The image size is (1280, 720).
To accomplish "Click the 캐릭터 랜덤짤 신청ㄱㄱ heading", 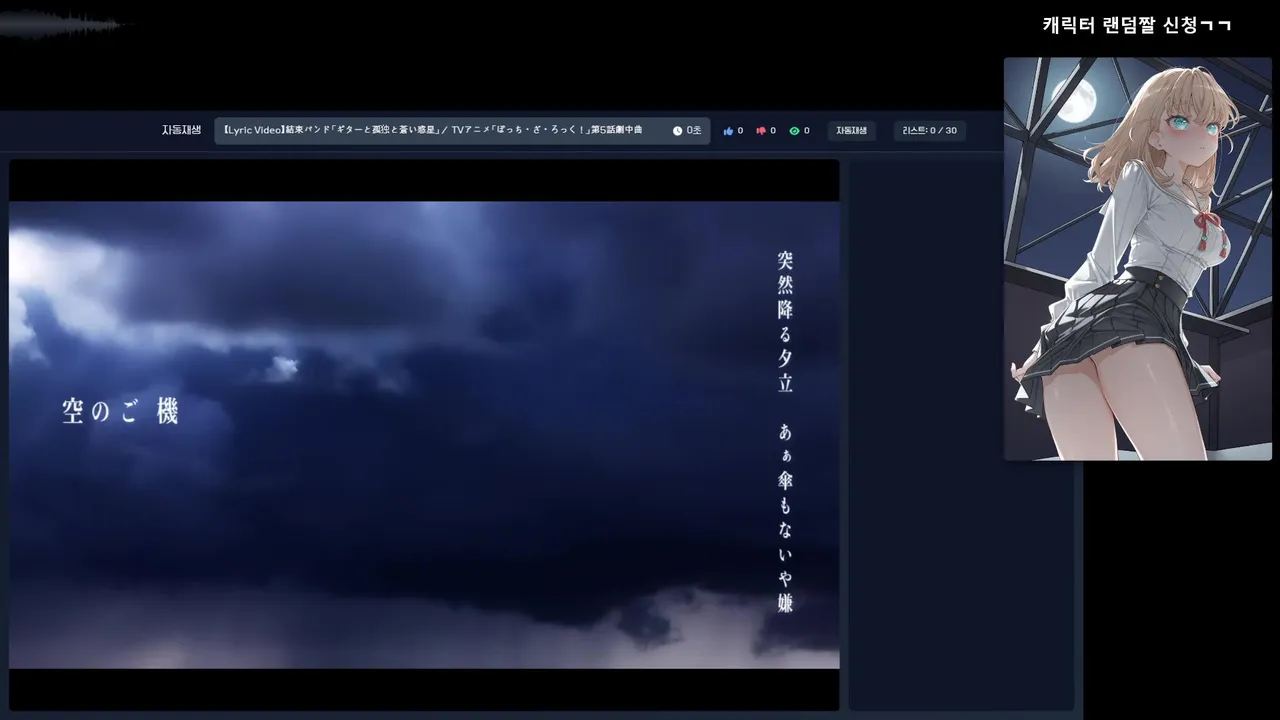I will [x=1137, y=25].
